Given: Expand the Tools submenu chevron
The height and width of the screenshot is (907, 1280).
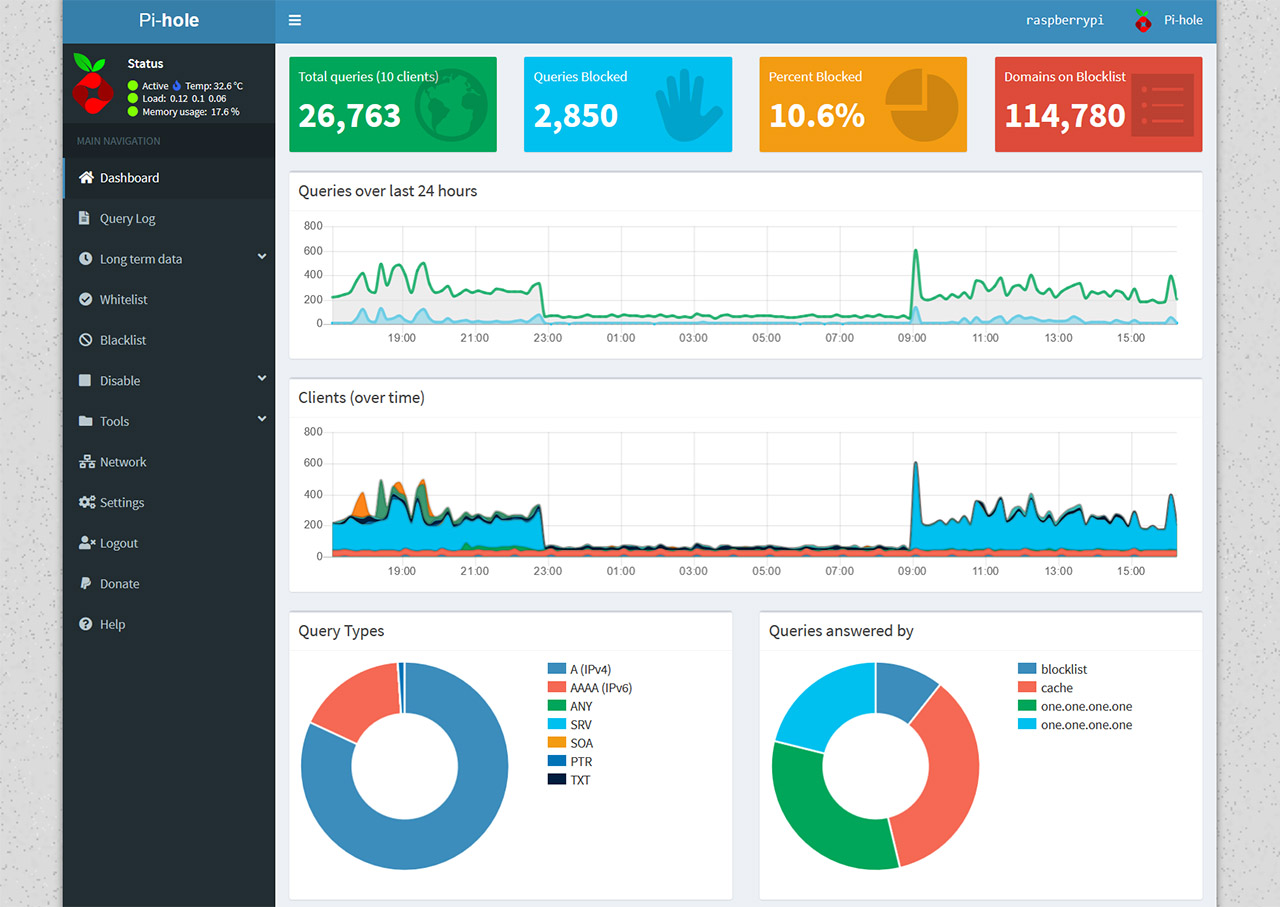Looking at the screenshot, I should 262,419.
